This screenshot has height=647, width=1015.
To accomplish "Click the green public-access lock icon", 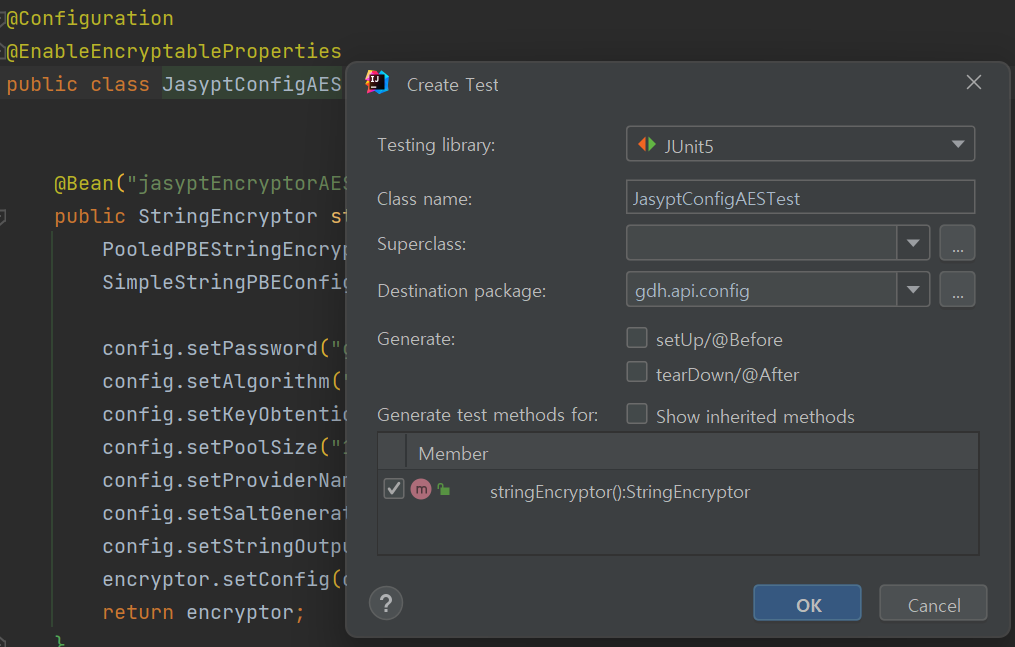I will [443, 489].
